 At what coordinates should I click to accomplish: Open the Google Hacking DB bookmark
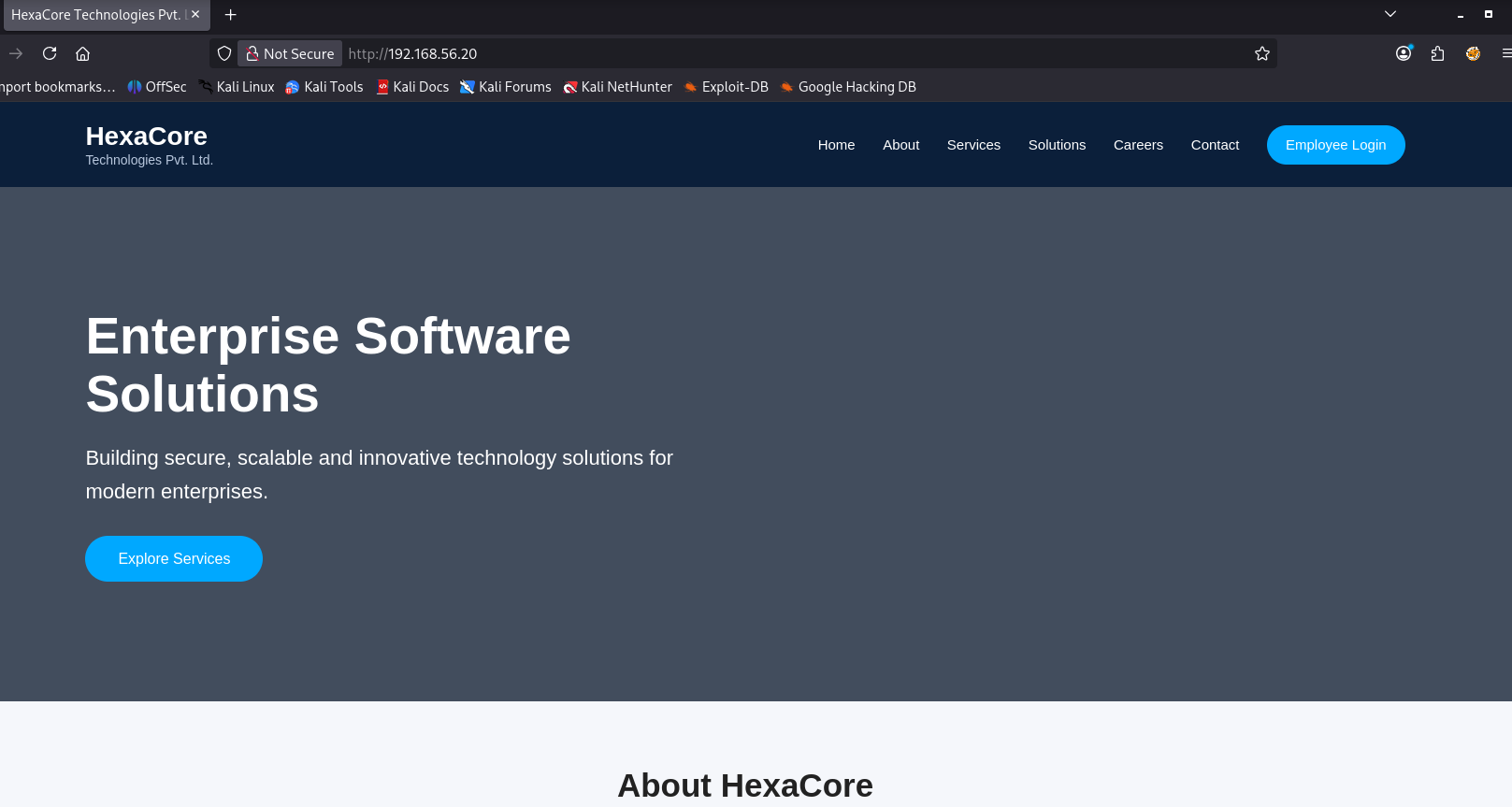click(847, 87)
